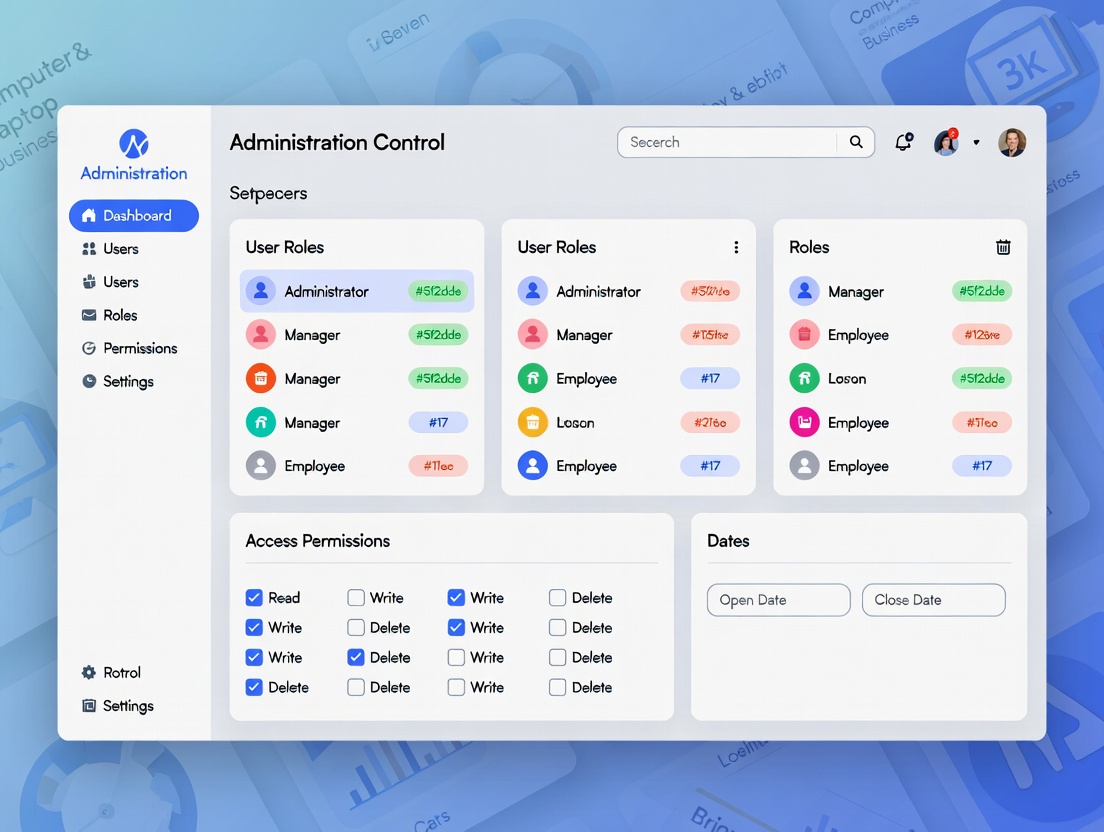Uncheck the Read permission checkbox
The image size is (1104, 832).
pos(254,598)
